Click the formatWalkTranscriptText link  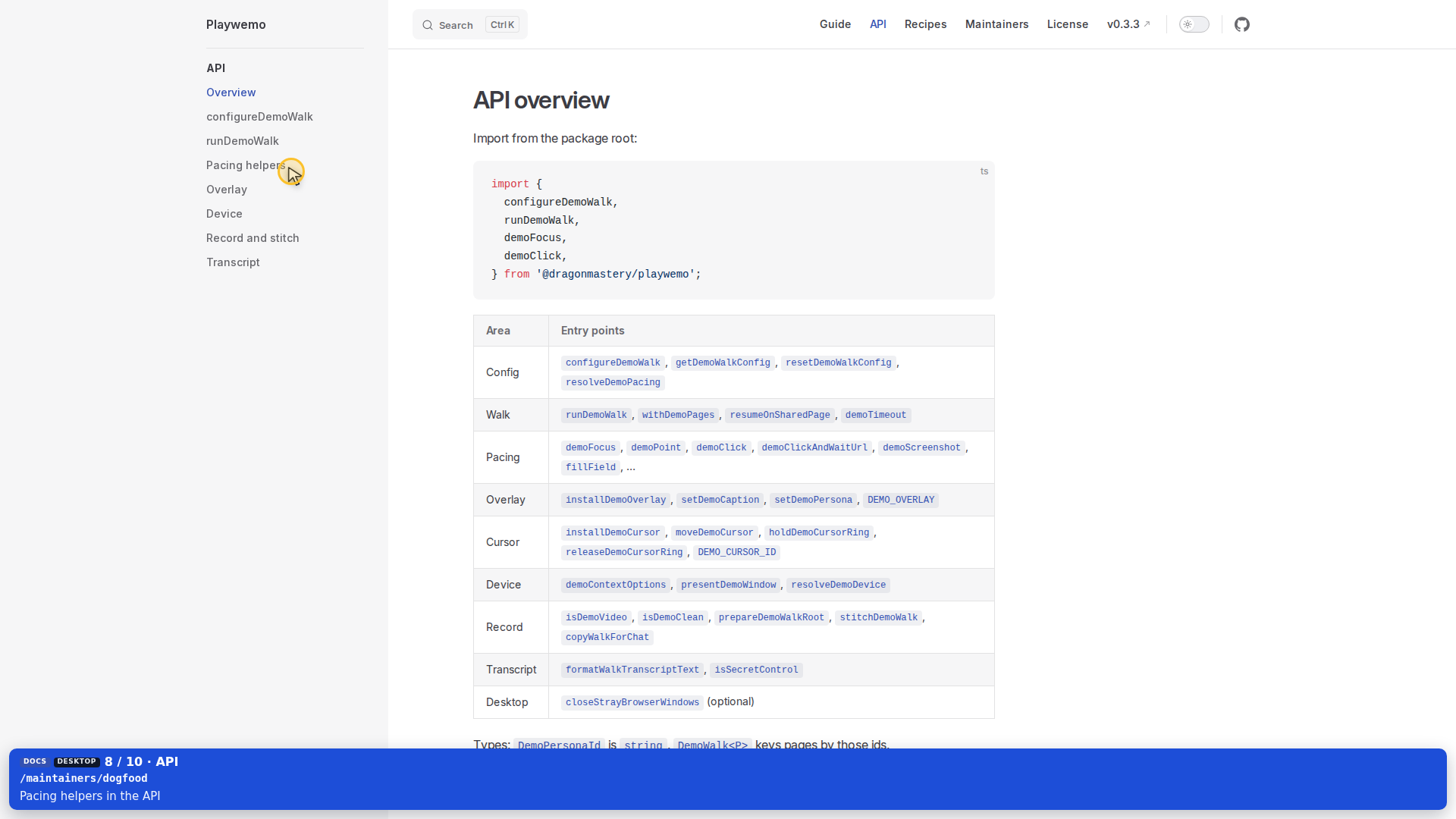pos(632,670)
